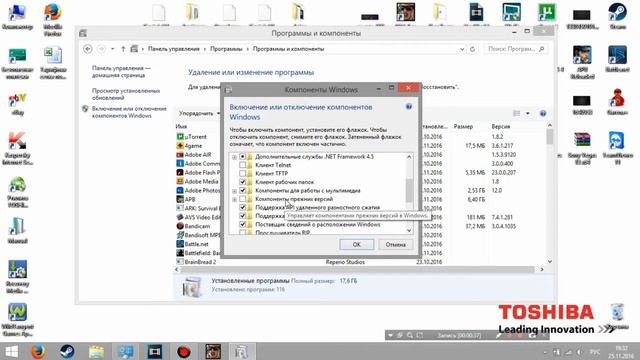Open Панель управления — домашняя страница link
The width and height of the screenshot is (640, 360).
pyautogui.click(x=121, y=72)
